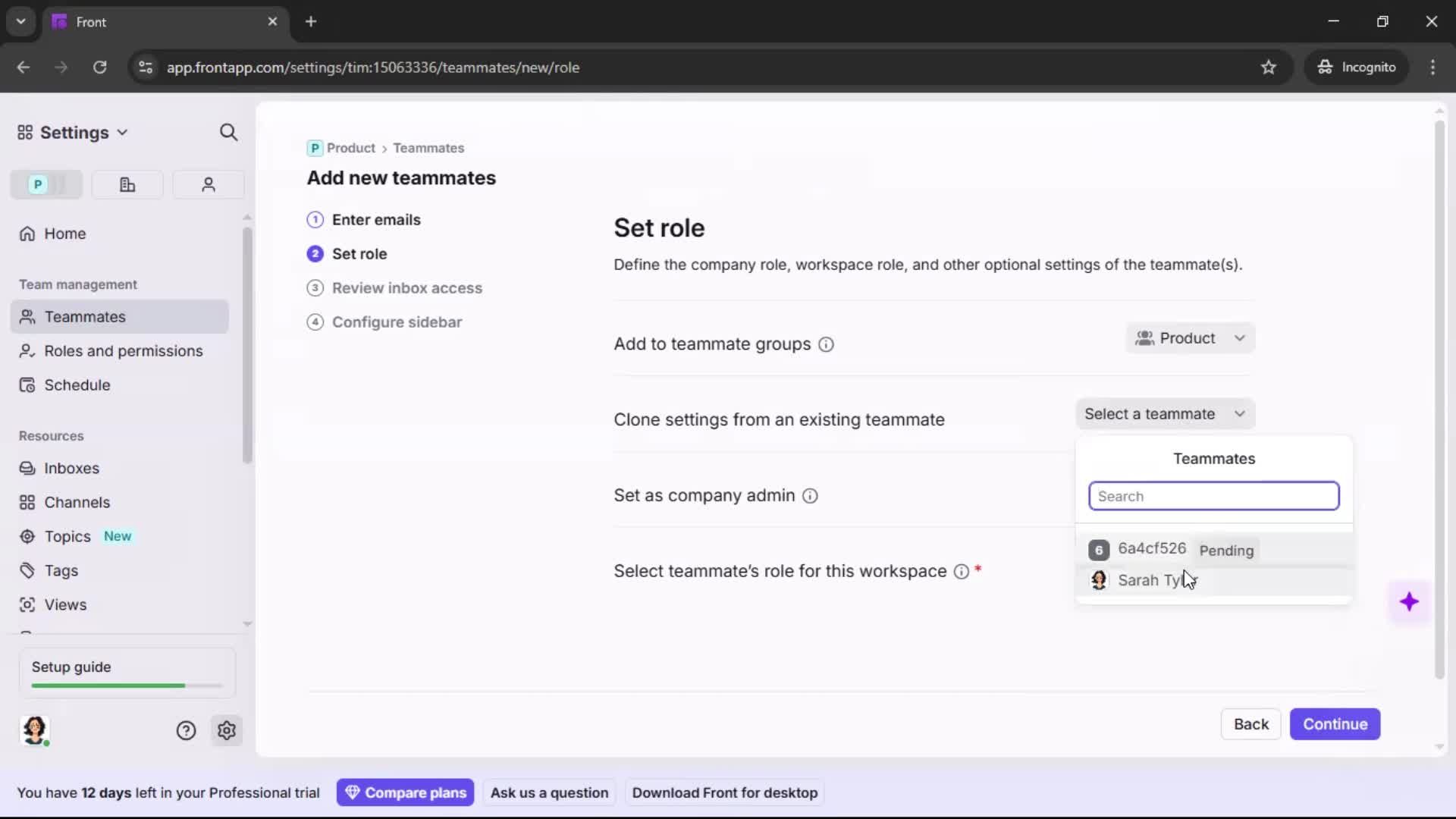
Task: Open settings search in the sidebar
Action: click(x=228, y=132)
